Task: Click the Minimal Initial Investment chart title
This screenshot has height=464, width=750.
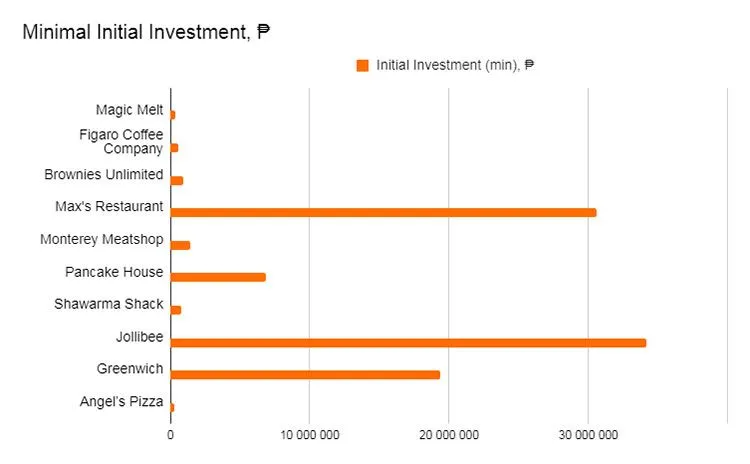Action: pyautogui.click(x=146, y=33)
